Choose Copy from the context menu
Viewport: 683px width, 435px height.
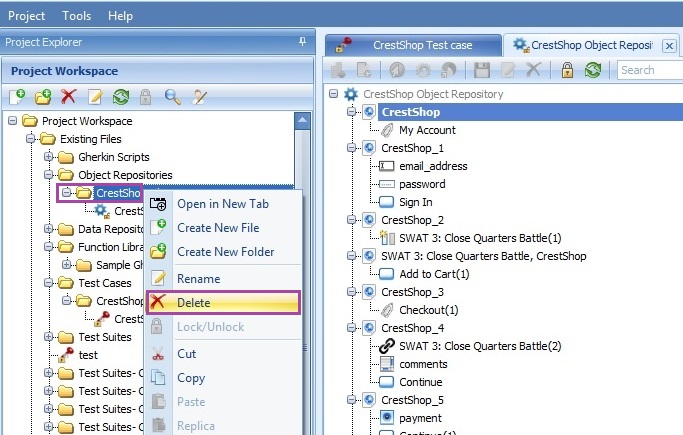coord(223,378)
